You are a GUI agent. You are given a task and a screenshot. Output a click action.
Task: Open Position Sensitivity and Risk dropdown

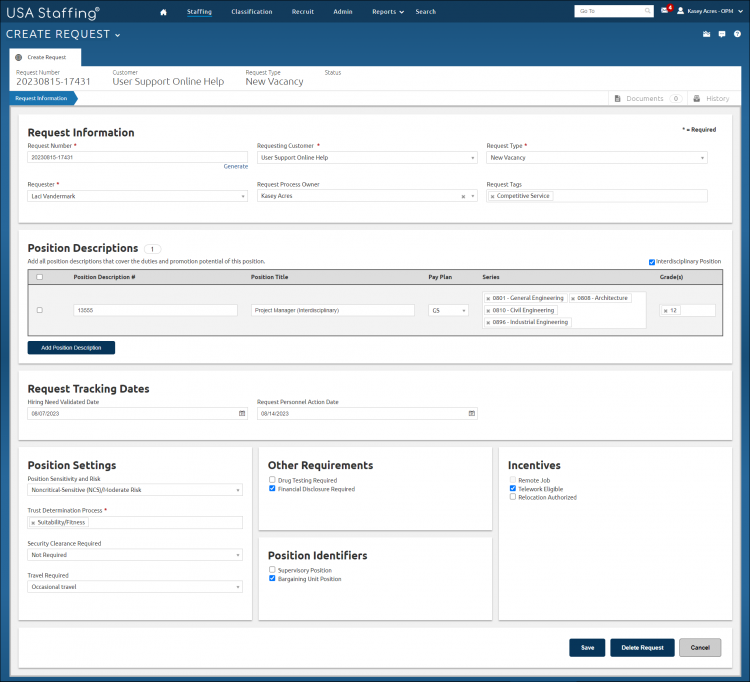click(135, 490)
